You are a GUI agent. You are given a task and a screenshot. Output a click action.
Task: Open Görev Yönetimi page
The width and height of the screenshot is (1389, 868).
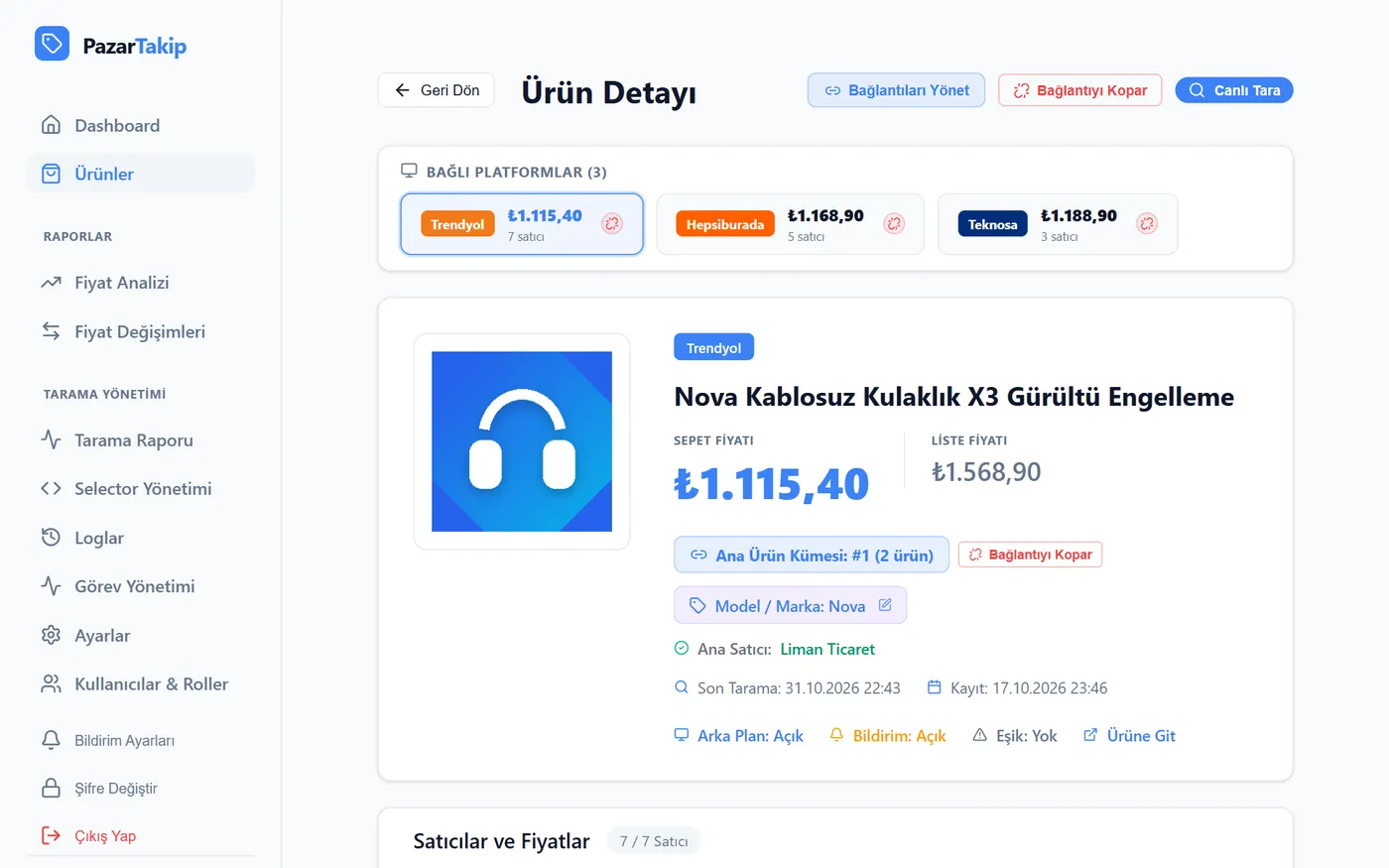pos(141,586)
